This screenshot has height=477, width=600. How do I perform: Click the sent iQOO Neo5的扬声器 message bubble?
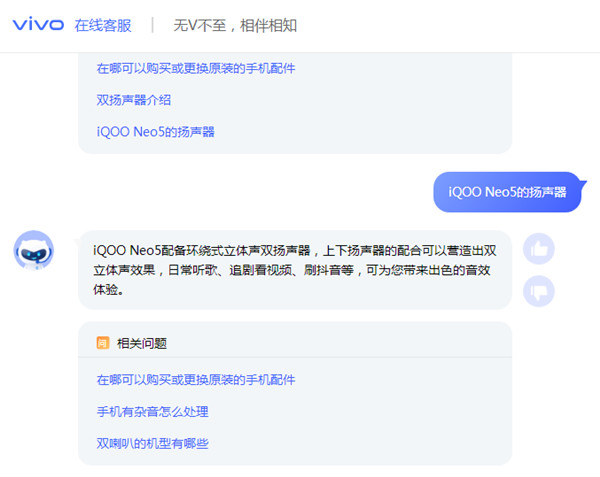click(x=507, y=192)
